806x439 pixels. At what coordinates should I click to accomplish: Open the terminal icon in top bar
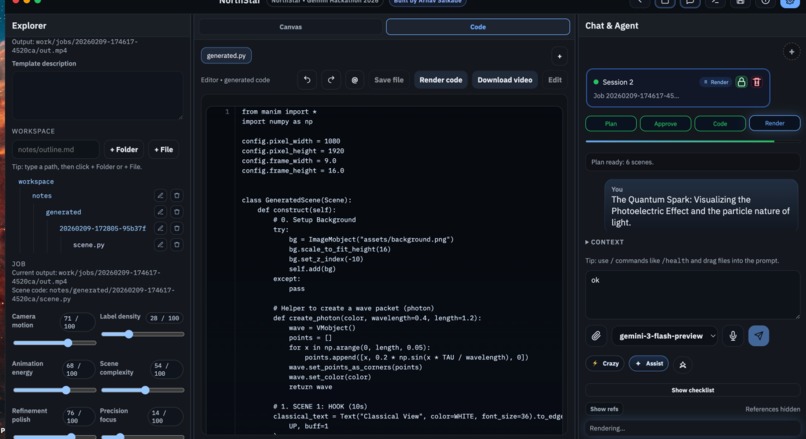tap(715, 3)
